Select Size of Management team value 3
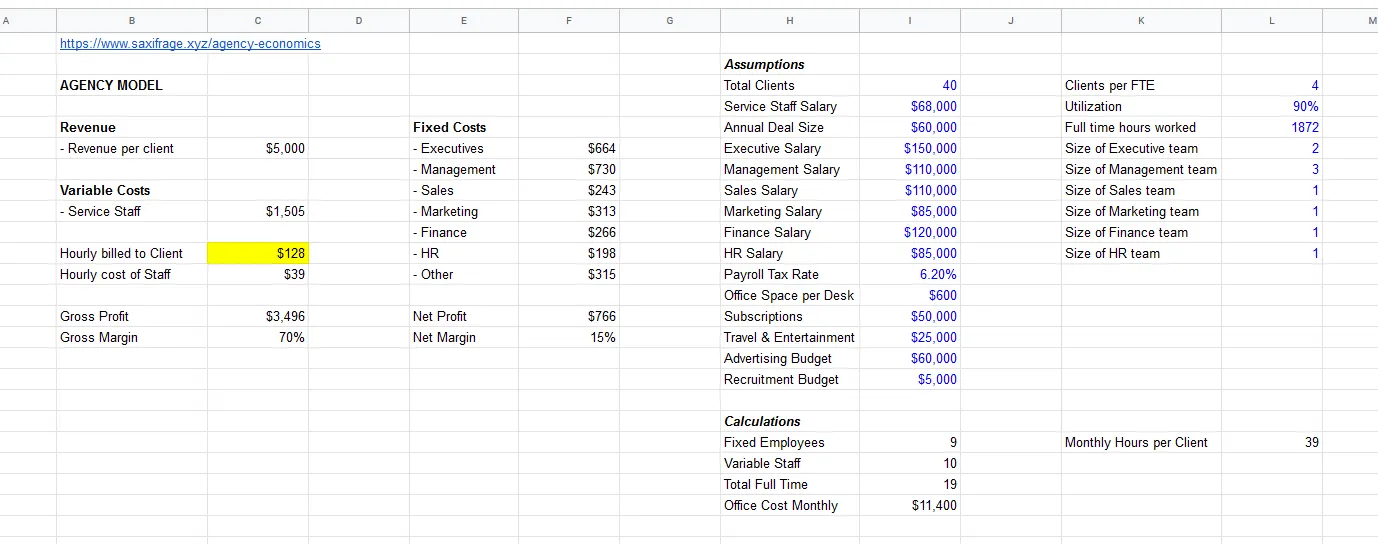 pyautogui.click(x=1272, y=170)
